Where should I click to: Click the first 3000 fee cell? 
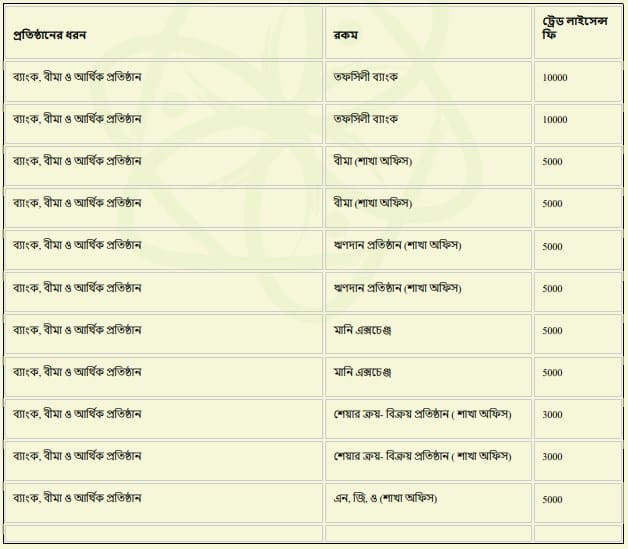(552, 415)
